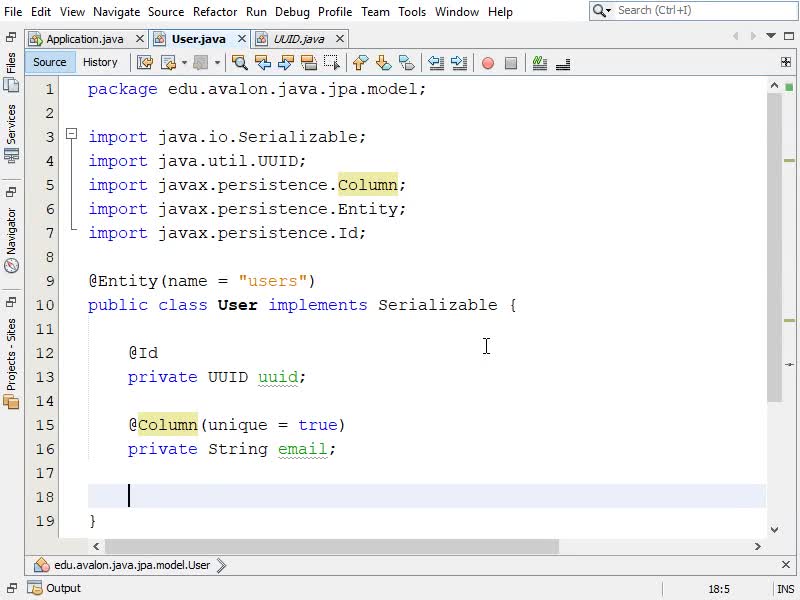Open the Refactor menu
The height and width of the screenshot is (600, 800).
point(215,12)
